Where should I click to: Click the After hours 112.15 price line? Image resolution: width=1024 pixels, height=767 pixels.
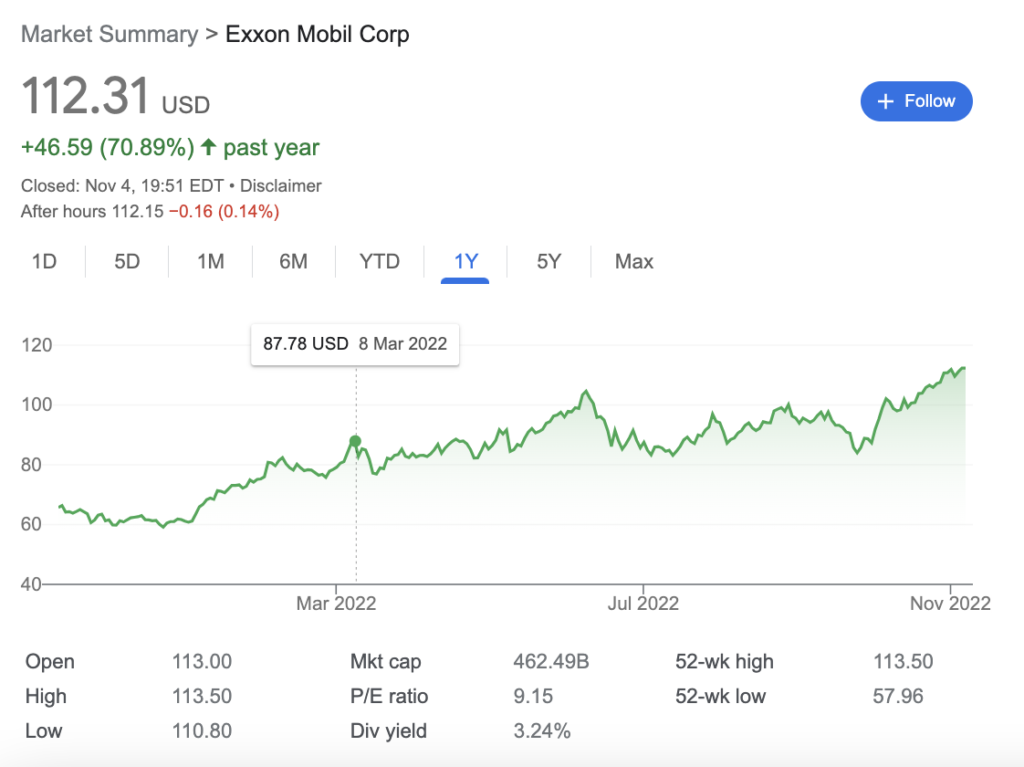pos(150,212)
